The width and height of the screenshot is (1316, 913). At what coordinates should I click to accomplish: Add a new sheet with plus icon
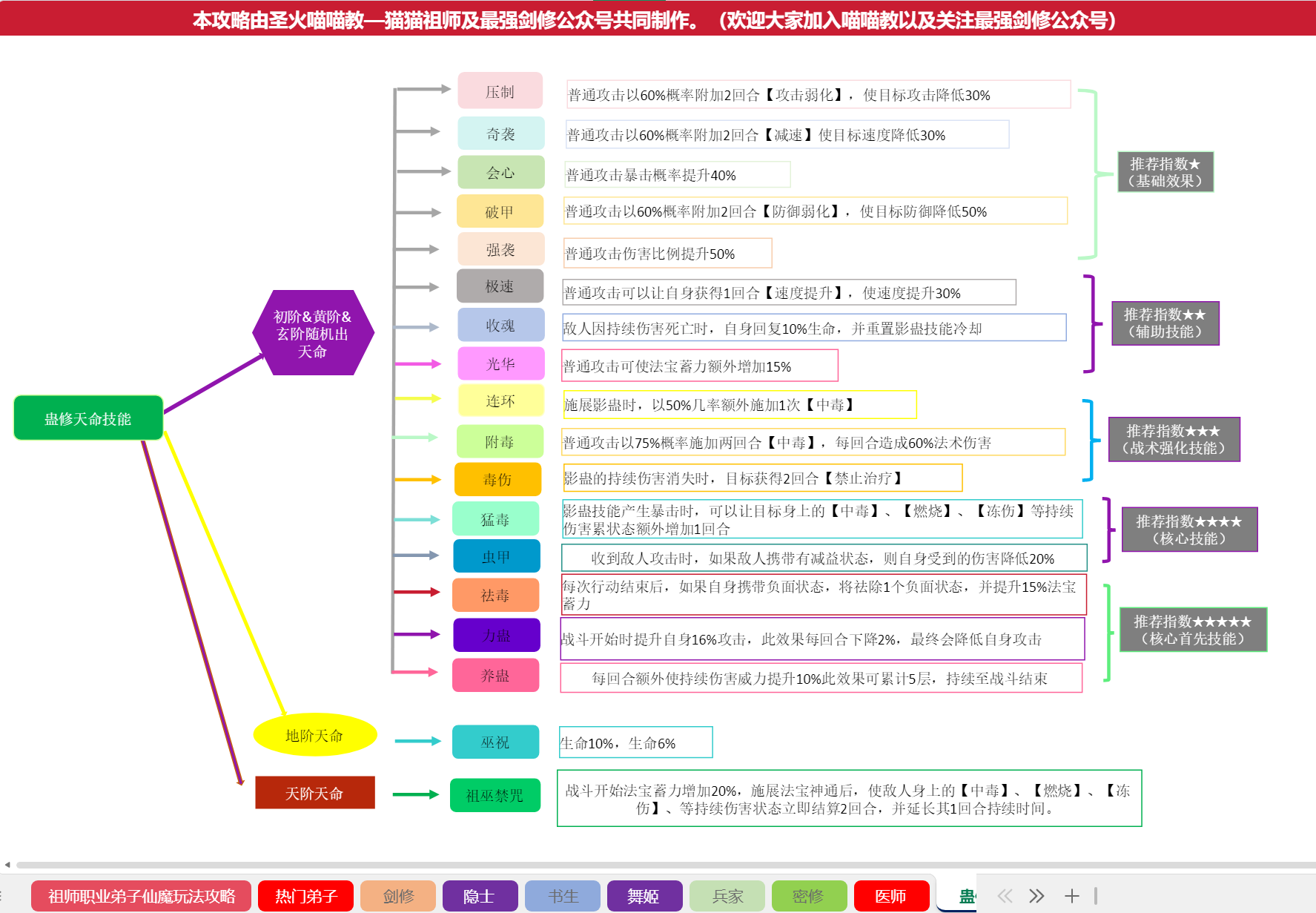click(x=1071, y=896)
